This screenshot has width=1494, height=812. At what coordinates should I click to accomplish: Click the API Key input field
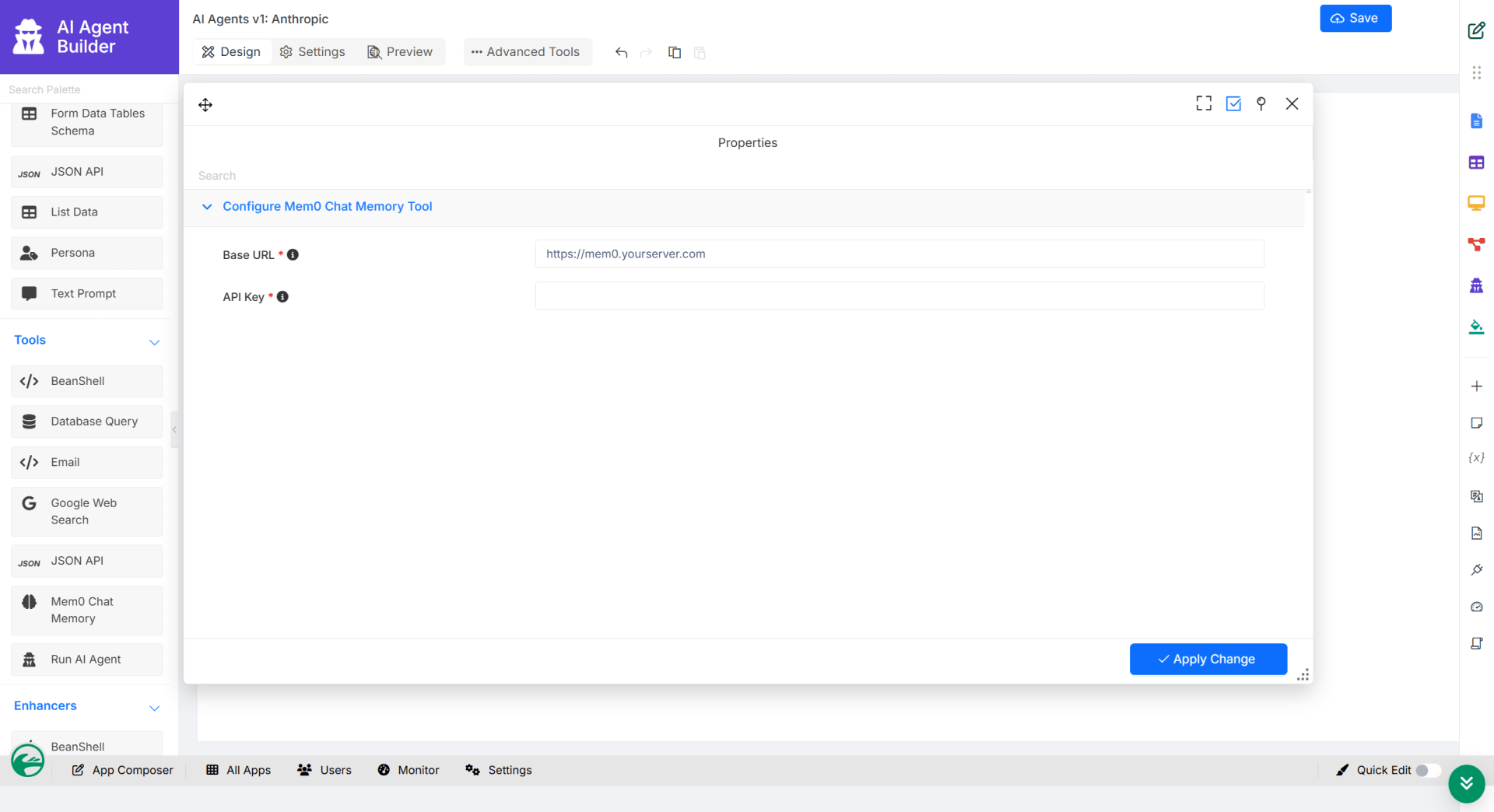pyautogui.click(x=900, y=296)
